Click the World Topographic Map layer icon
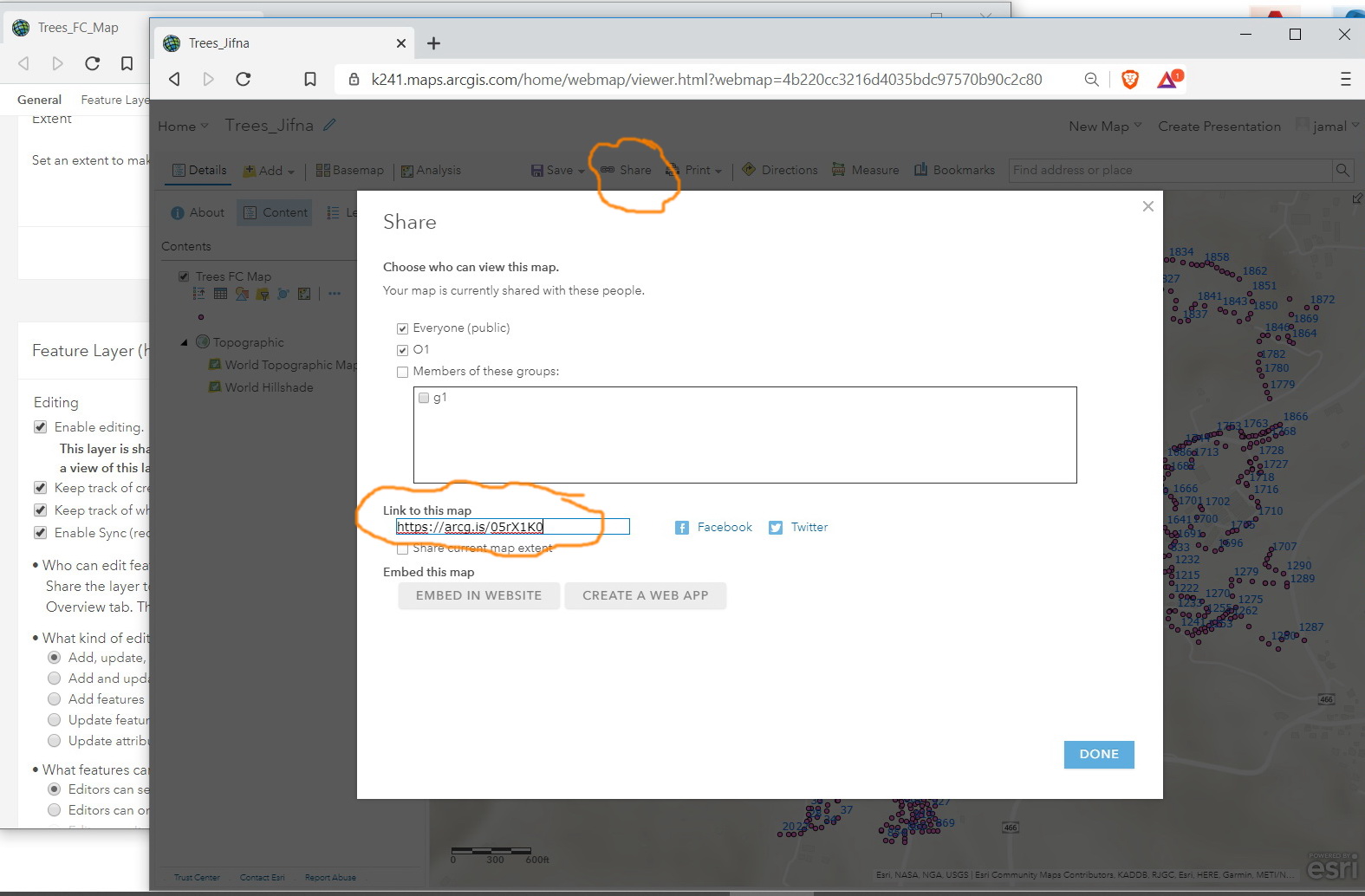1365x896 pixels. [214, 365]
